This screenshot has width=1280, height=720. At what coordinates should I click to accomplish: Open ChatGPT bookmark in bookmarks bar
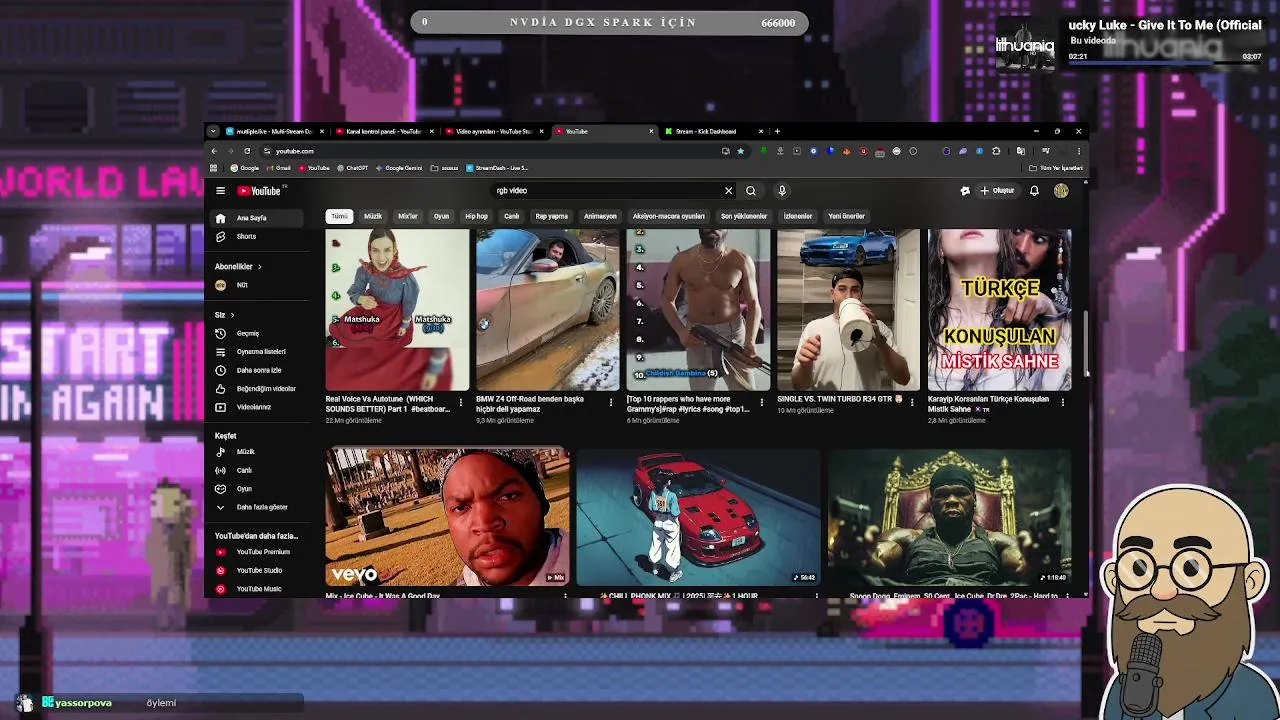tap(353, 168)
